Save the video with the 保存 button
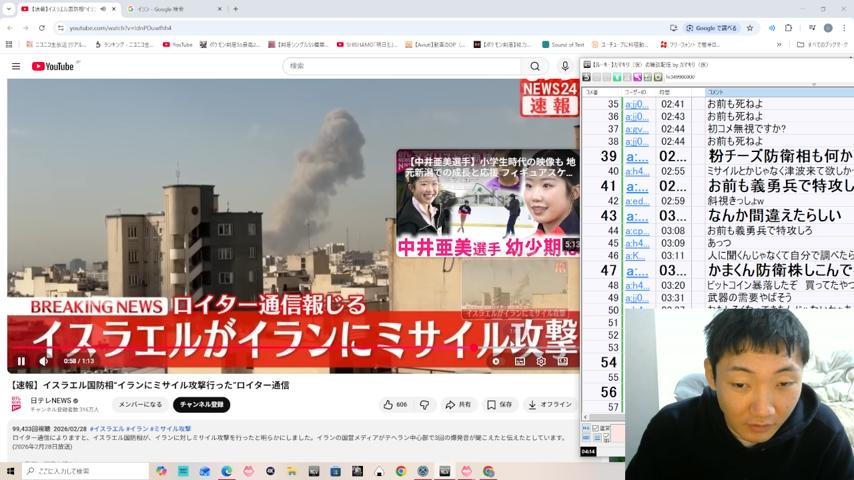 (x=499, y=404)
